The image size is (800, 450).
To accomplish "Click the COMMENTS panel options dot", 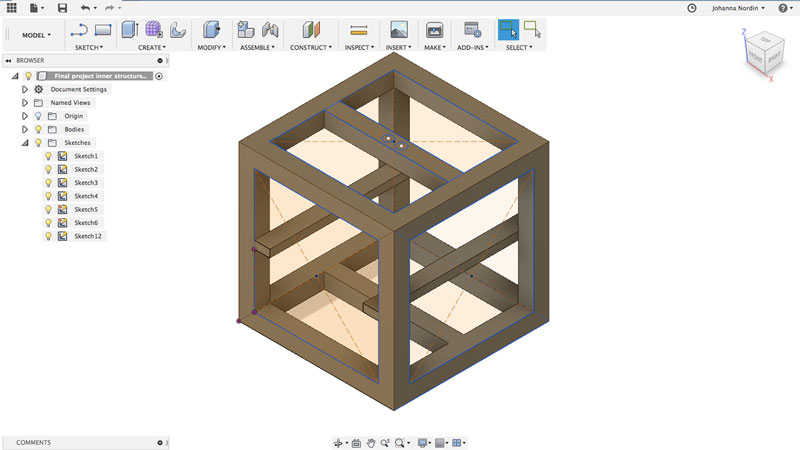I will point(160,442).
